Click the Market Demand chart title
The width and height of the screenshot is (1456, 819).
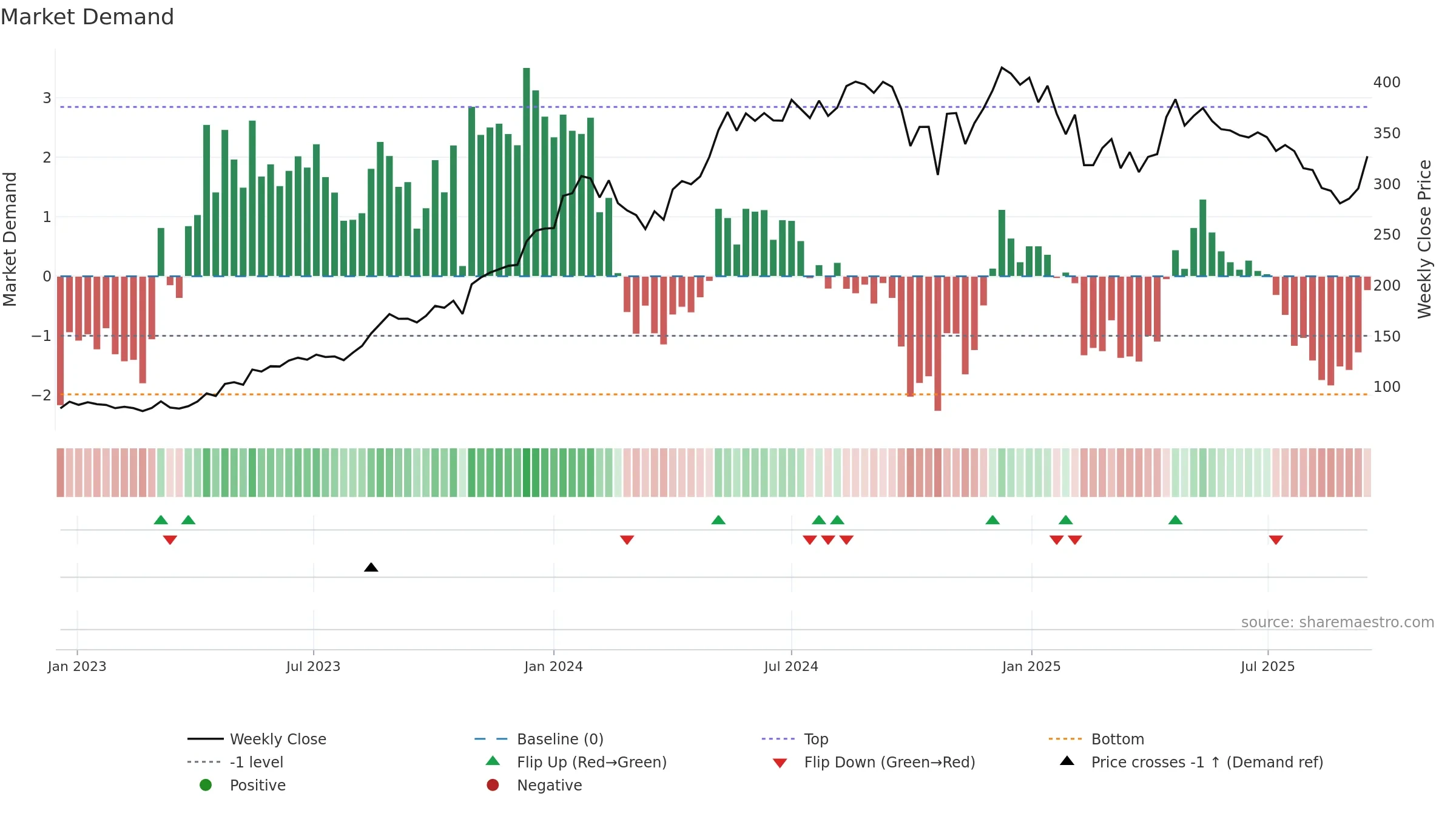[87, 17]
